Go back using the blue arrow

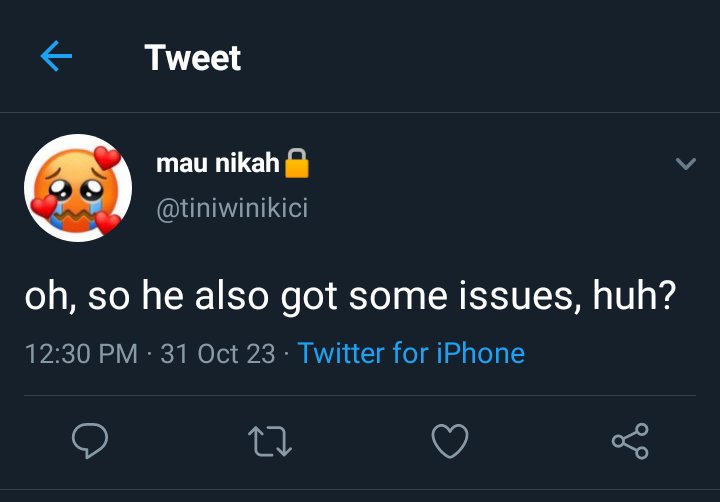[56, 56]
